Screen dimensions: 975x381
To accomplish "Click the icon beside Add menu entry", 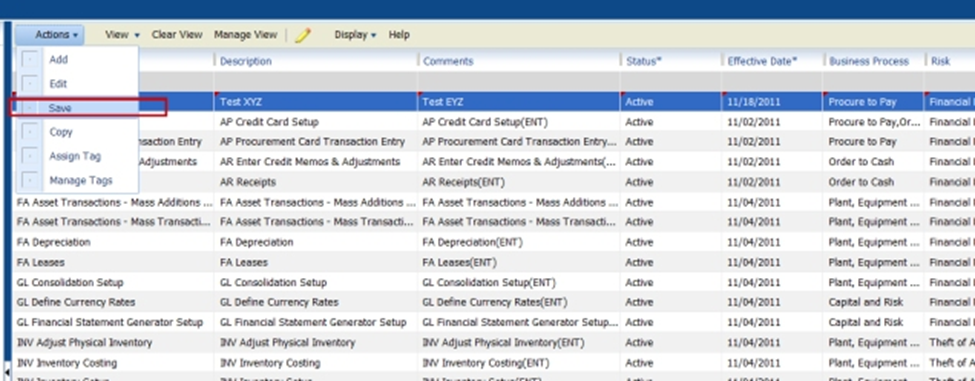I will tap(29, 60).
